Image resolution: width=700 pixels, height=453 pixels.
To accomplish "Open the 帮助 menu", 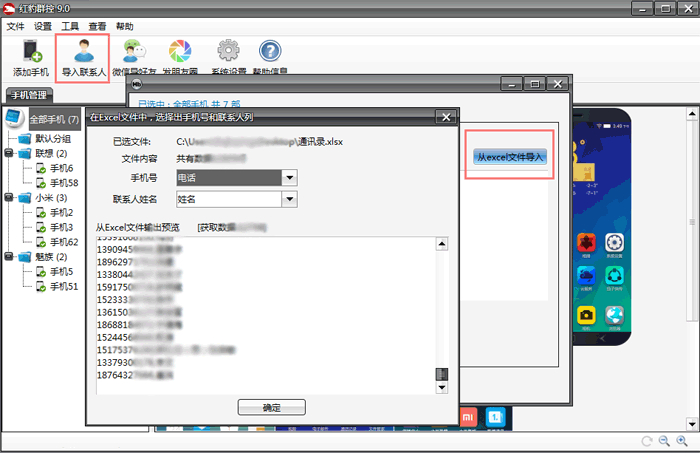I will (x=125, y=26).
